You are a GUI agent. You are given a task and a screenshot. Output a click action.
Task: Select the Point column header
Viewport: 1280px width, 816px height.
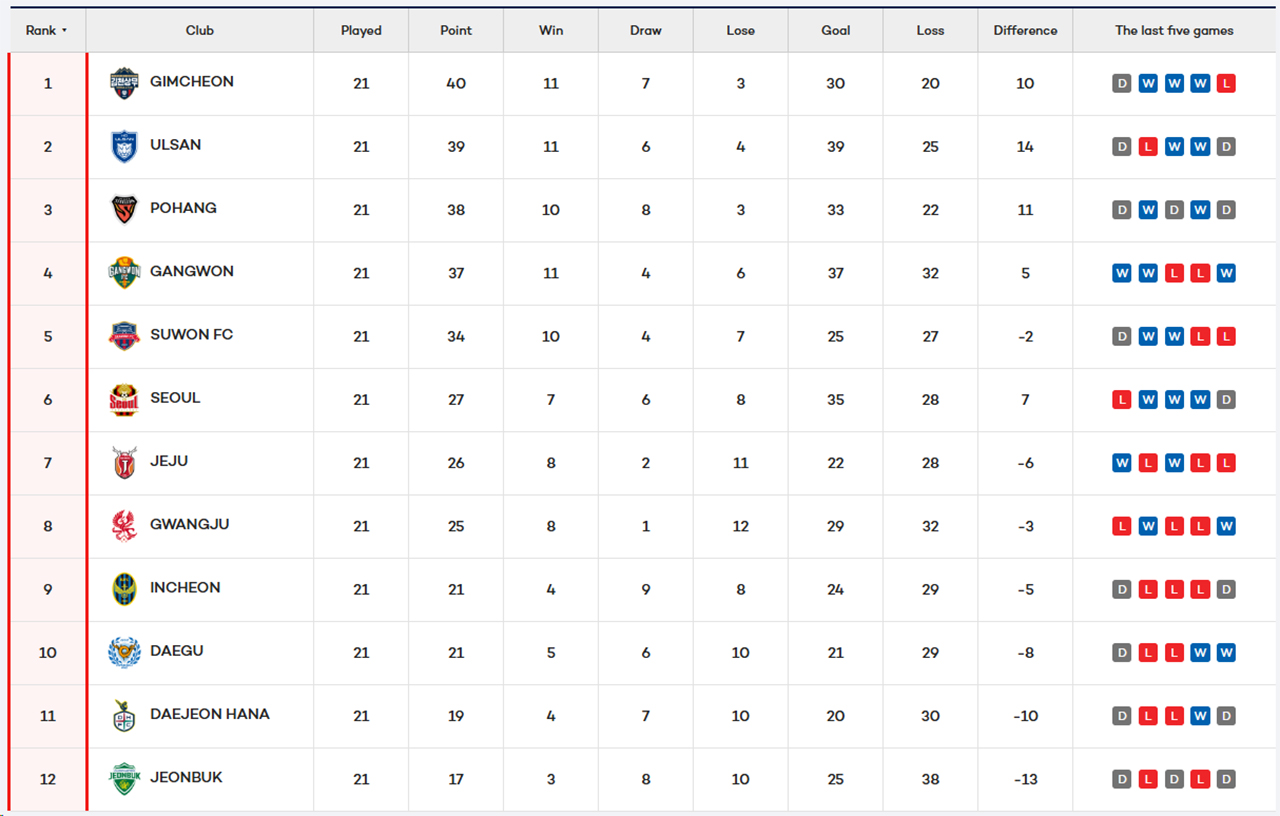click(456, 30)
